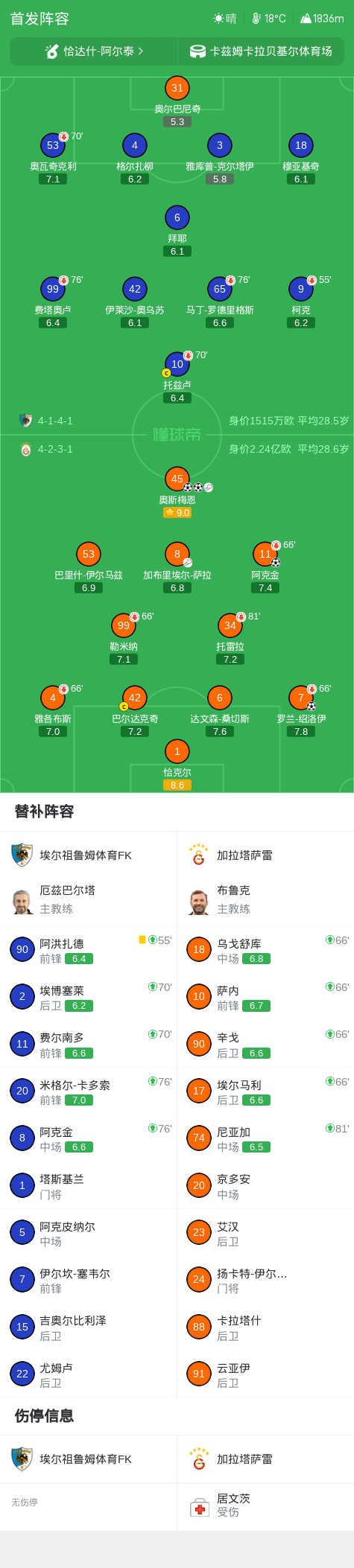
Task: Select substitute 90 阿洪扎德
Action: 89,950
